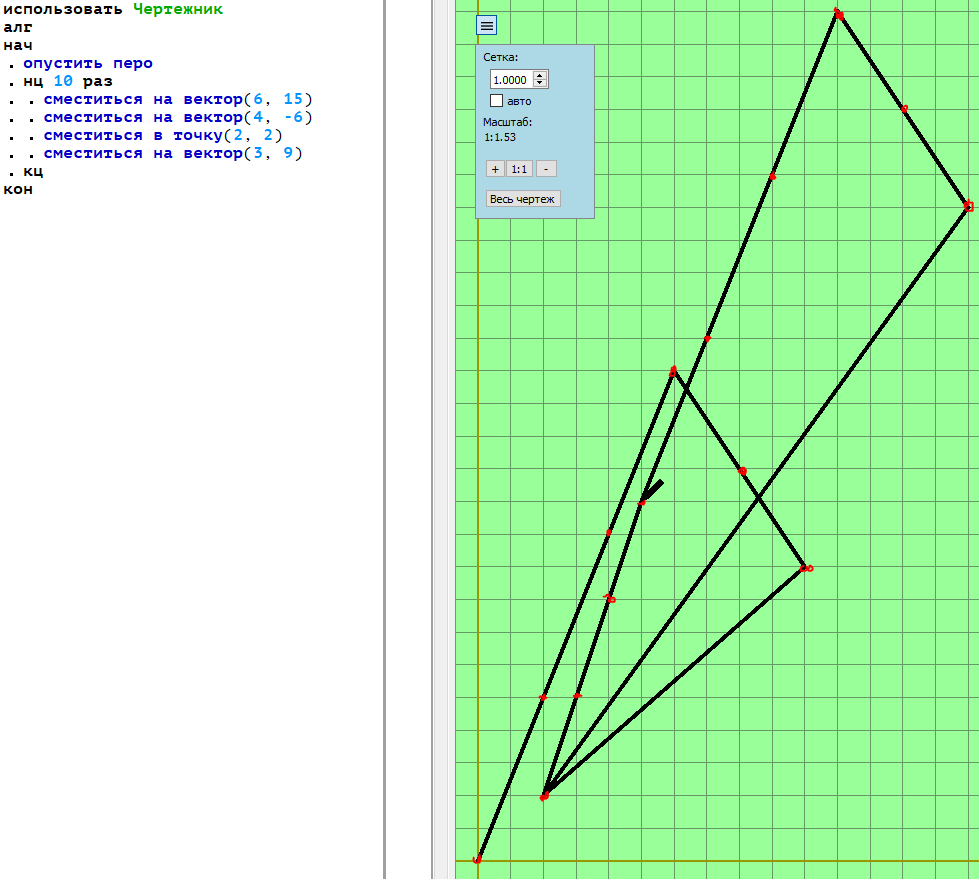Screen dimensions: 979x879
Task: Enable the 'авто' grid checkbox
Action: [x=496, y=101]
